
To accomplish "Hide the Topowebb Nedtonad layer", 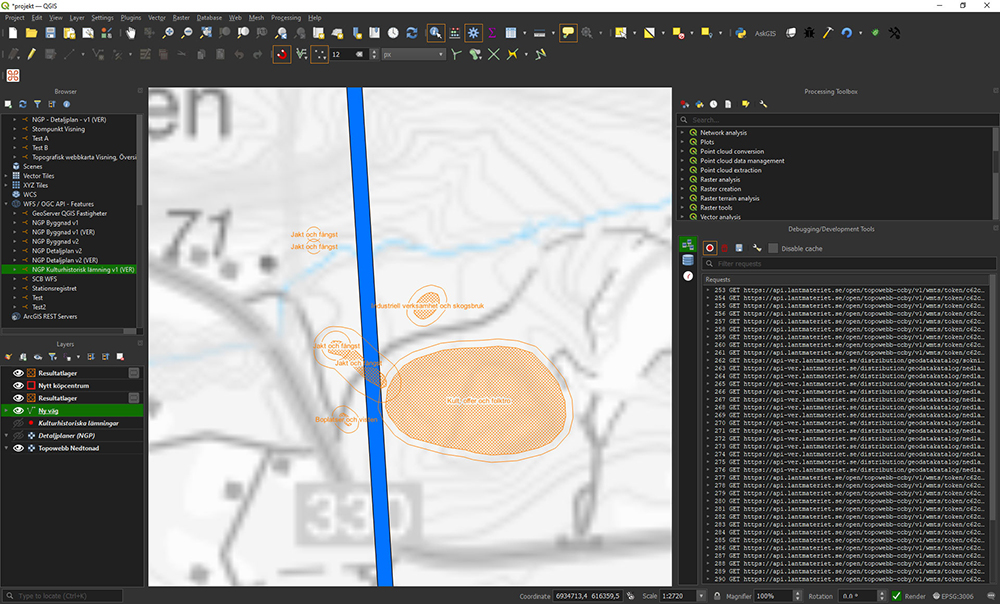I will coord(18,448).
